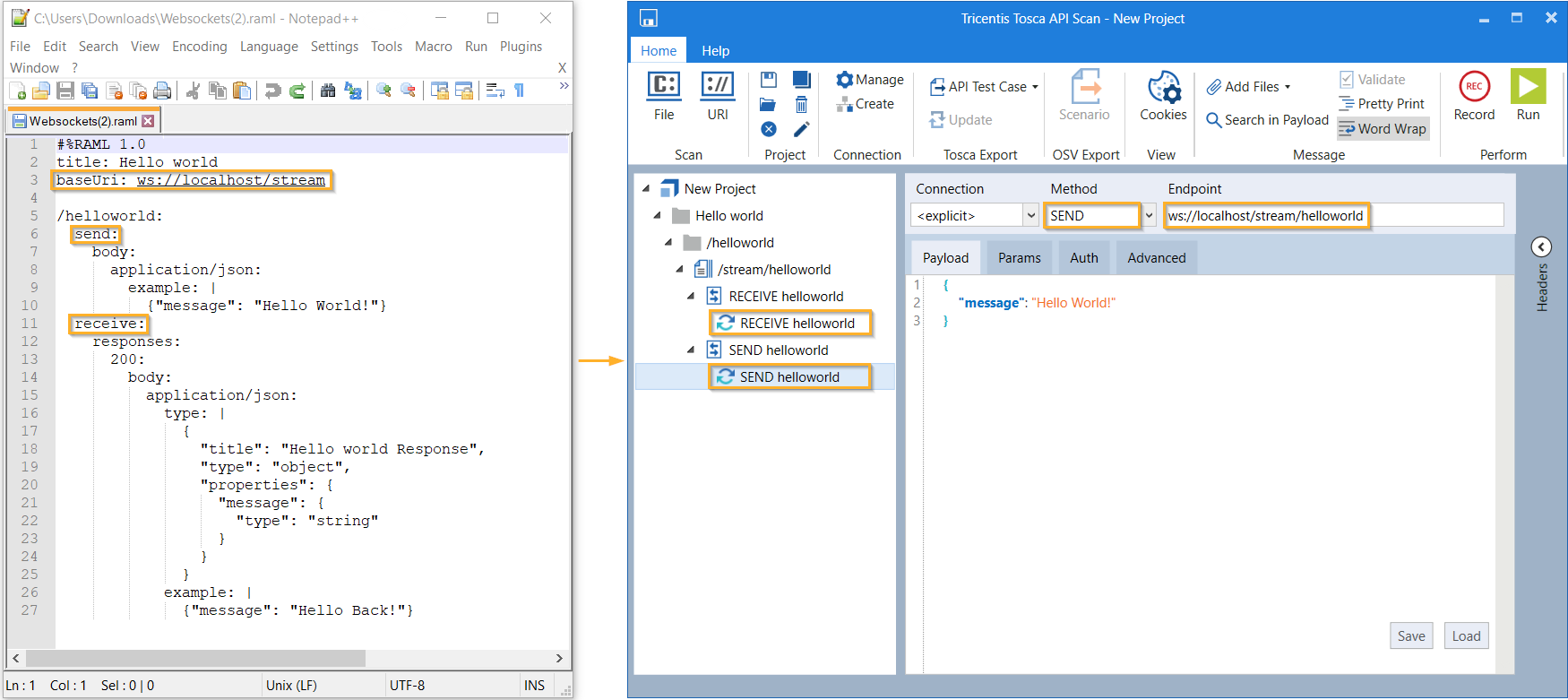Open the Encoding menu in Notepad++

(199, 47)
